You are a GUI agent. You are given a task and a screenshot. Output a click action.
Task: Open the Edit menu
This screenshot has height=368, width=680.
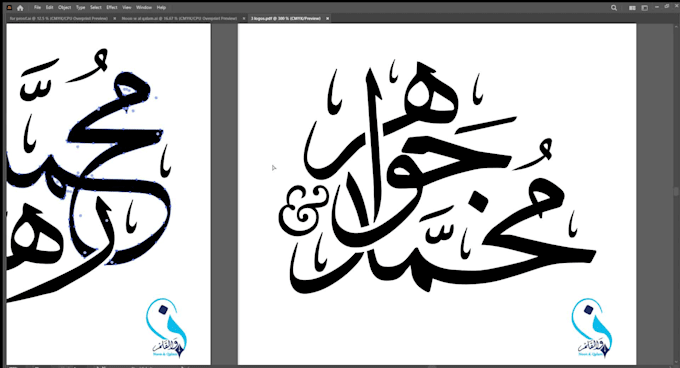point(49,7)
